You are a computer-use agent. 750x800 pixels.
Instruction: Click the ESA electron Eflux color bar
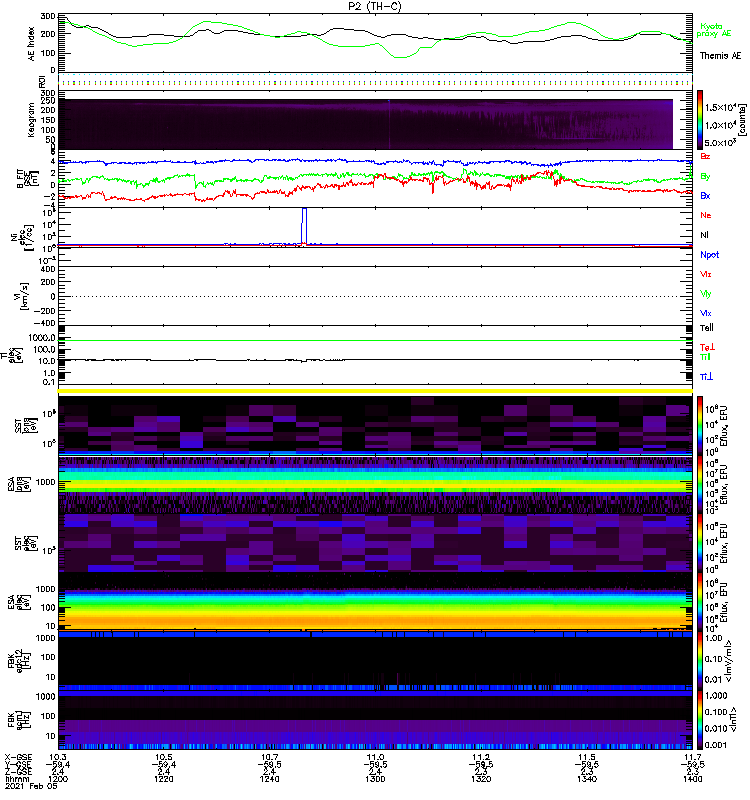(700, 602)
